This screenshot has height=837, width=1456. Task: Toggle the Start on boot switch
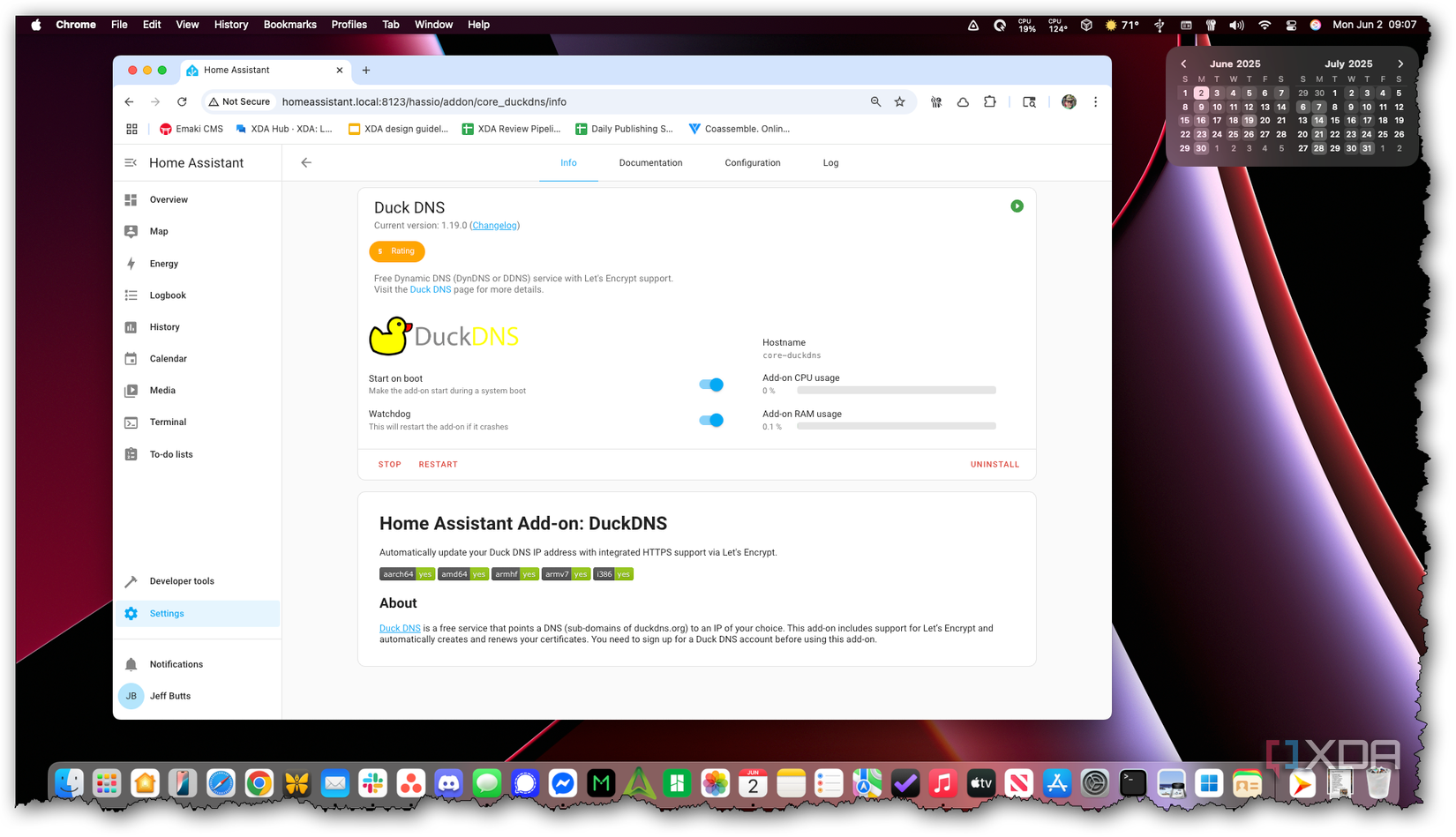(x=710, y=385)
